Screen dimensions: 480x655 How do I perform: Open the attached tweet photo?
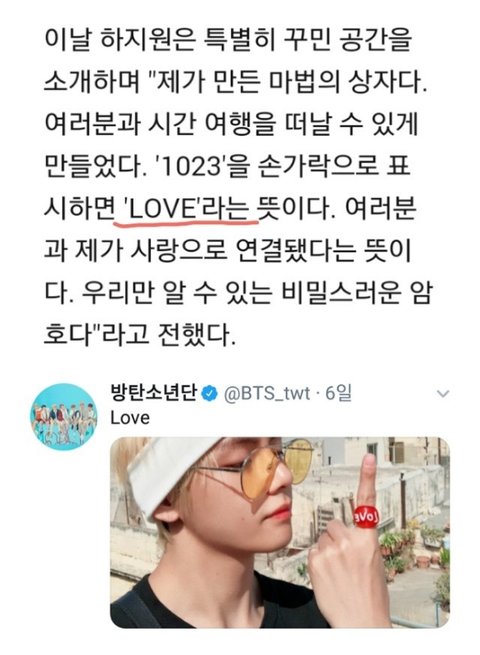pyautogui.click(x=280, y=532)
